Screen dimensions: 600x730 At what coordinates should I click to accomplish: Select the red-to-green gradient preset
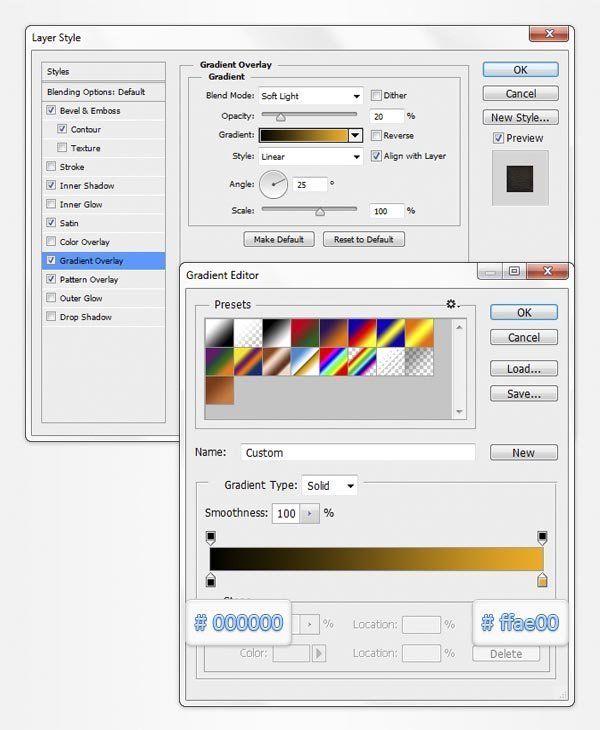pos(305,333)
